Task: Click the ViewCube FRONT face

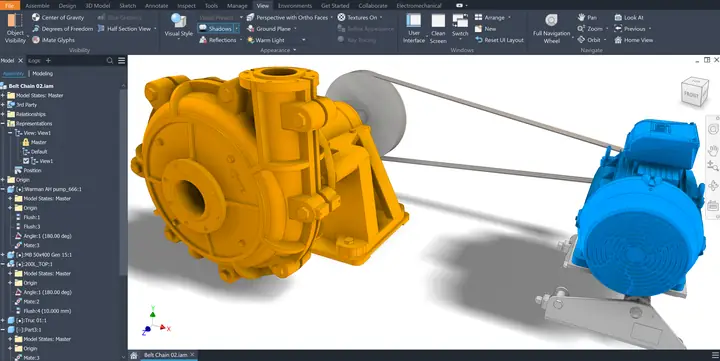Action: (691, 94)
